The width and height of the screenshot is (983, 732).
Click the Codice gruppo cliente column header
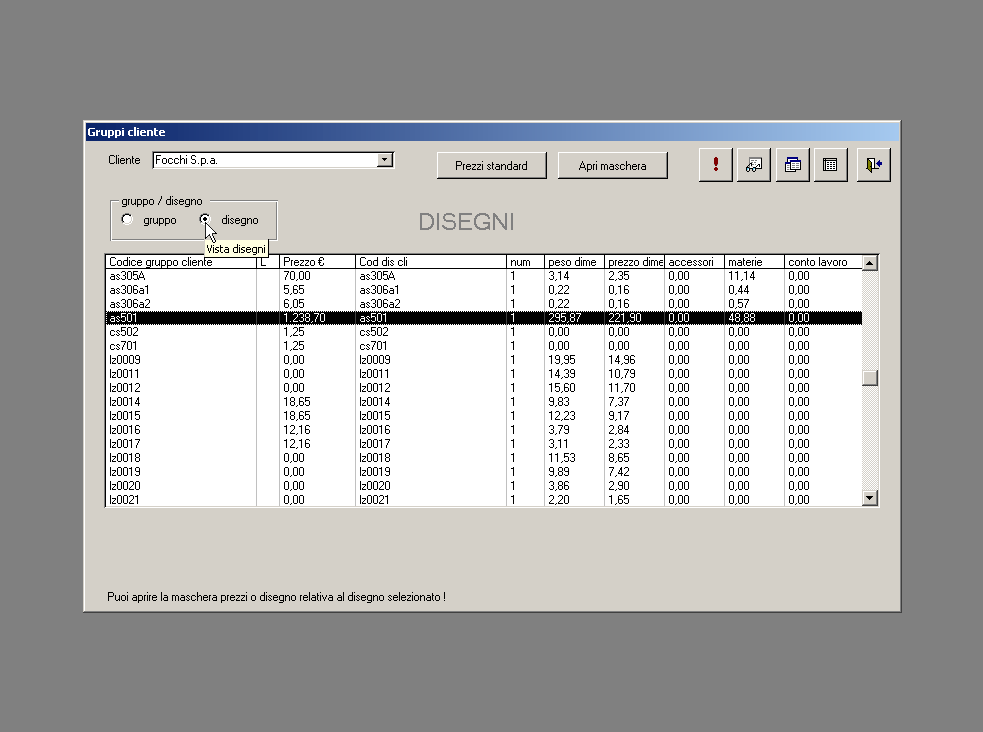tap(181, 262)
